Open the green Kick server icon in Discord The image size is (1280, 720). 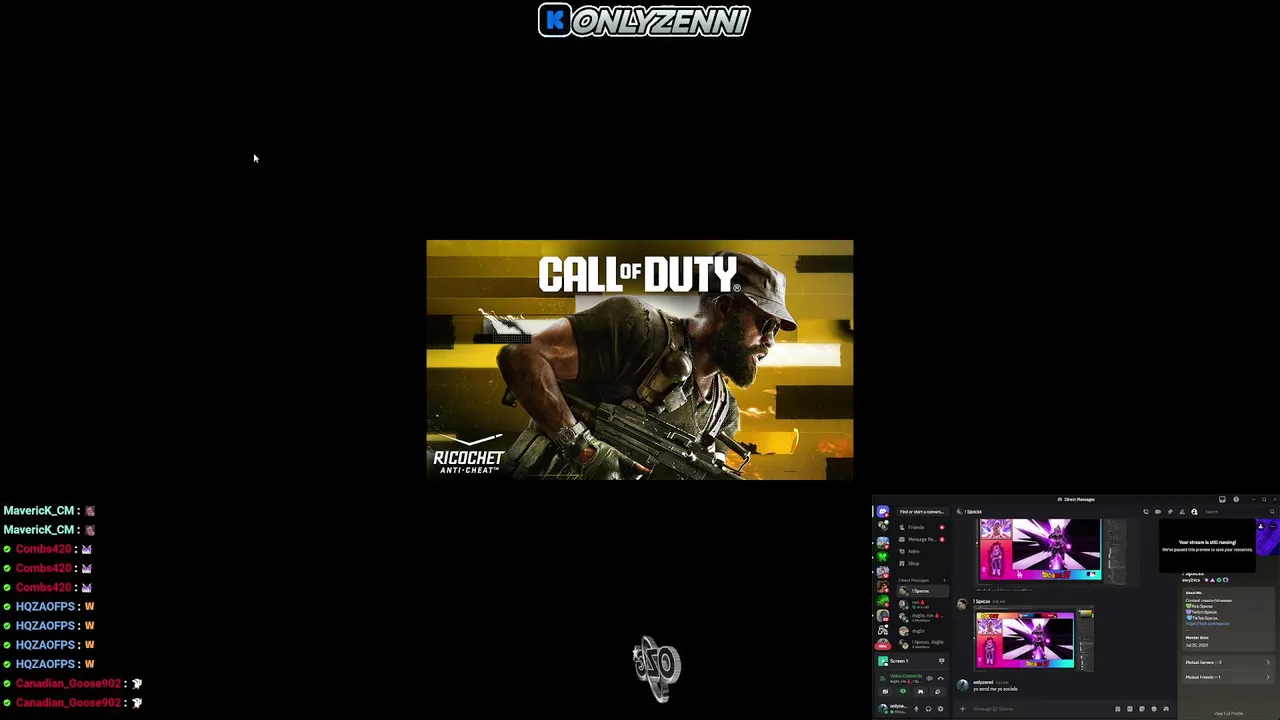pos(883,557)
